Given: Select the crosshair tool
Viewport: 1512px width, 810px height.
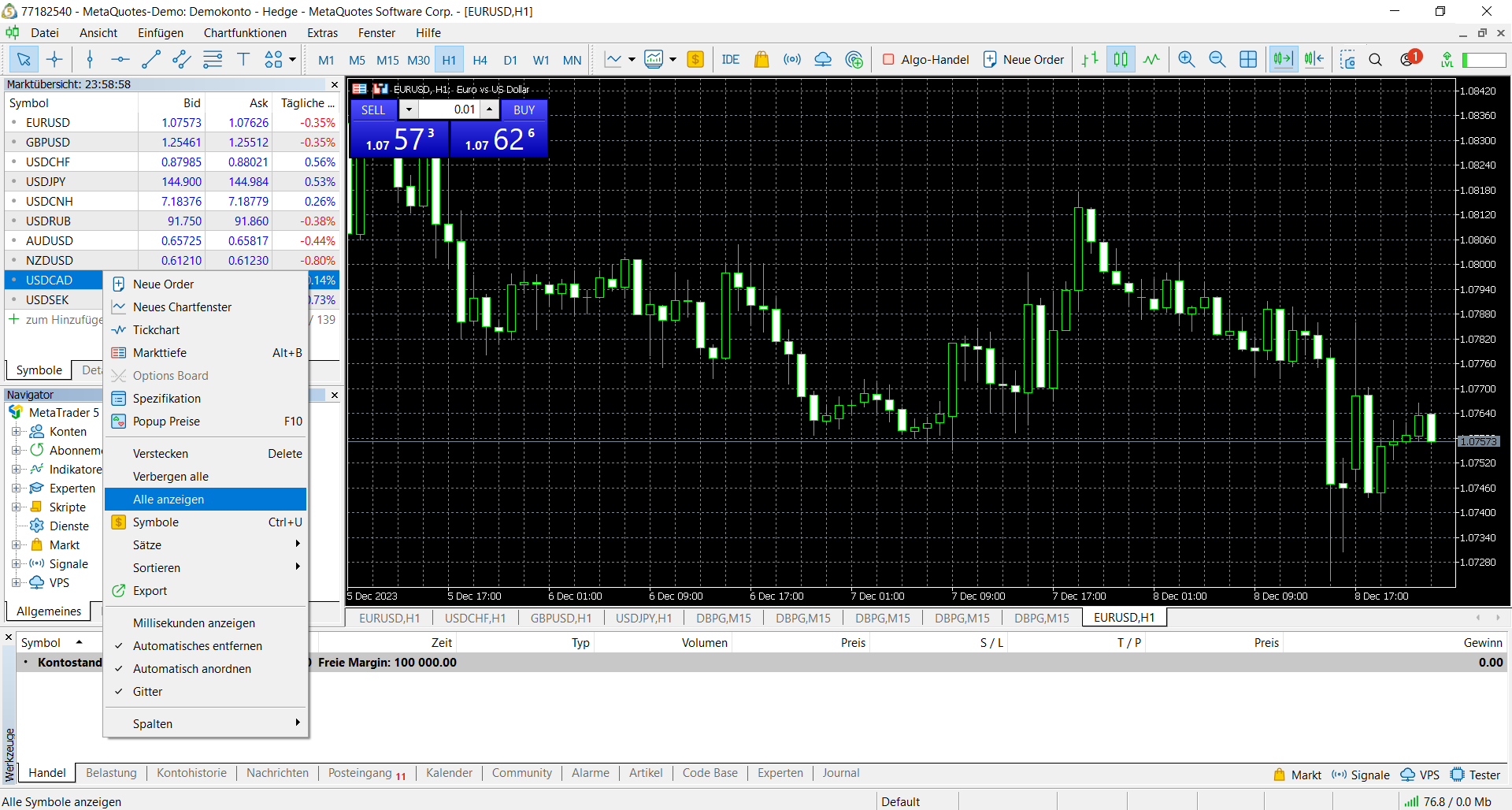Looking at the screenshot, I should tap(54, 59).
